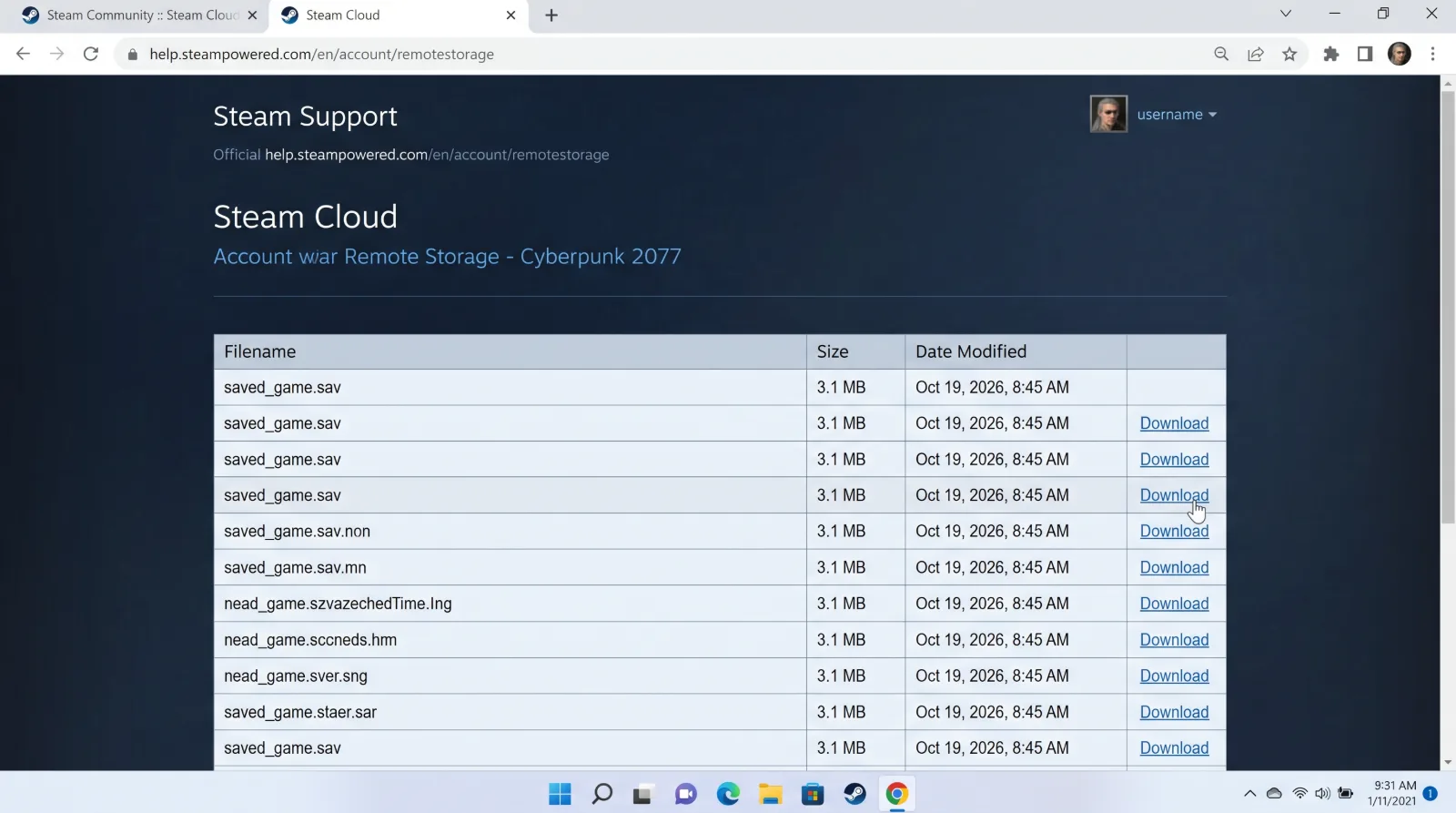Open the volume control in system tray
This screenshot has width=1456, height=813.
pyautogui.click(x=1322, y=794)
